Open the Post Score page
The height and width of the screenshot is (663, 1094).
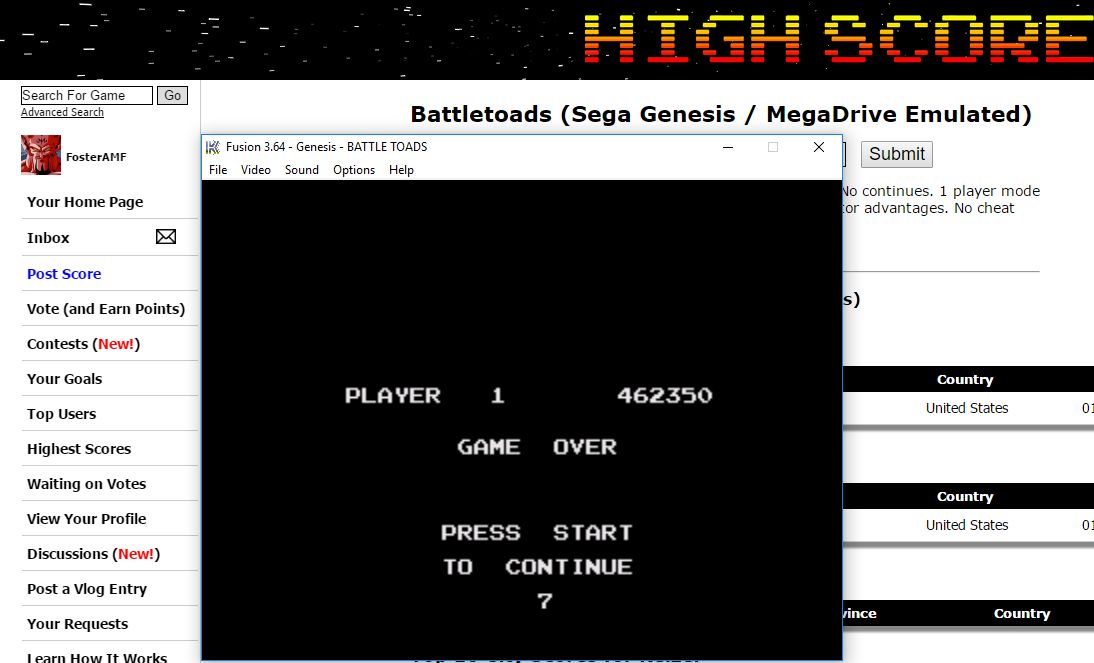(64, 274)
